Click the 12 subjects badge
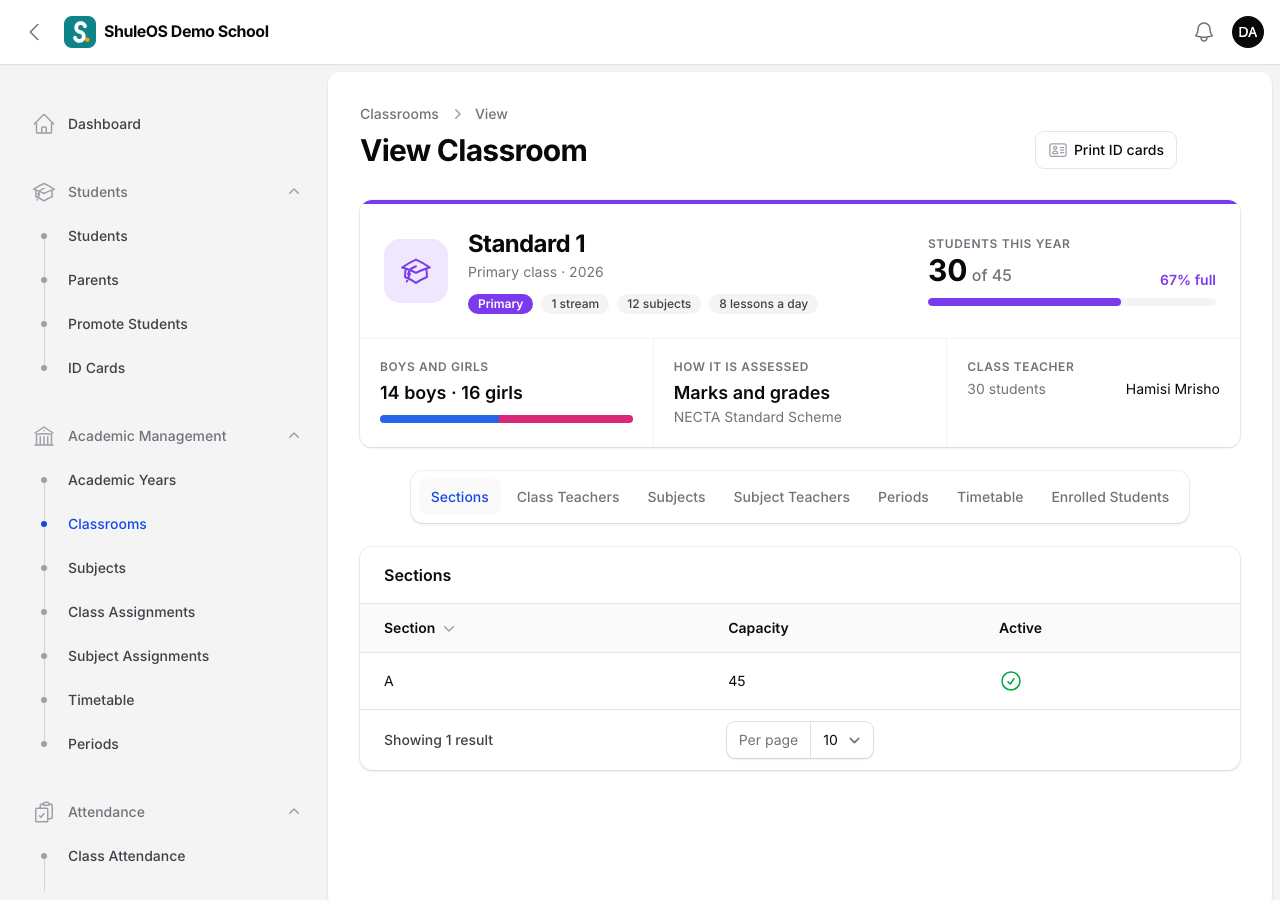1280x900 pixels. click(x=659, y=304)
